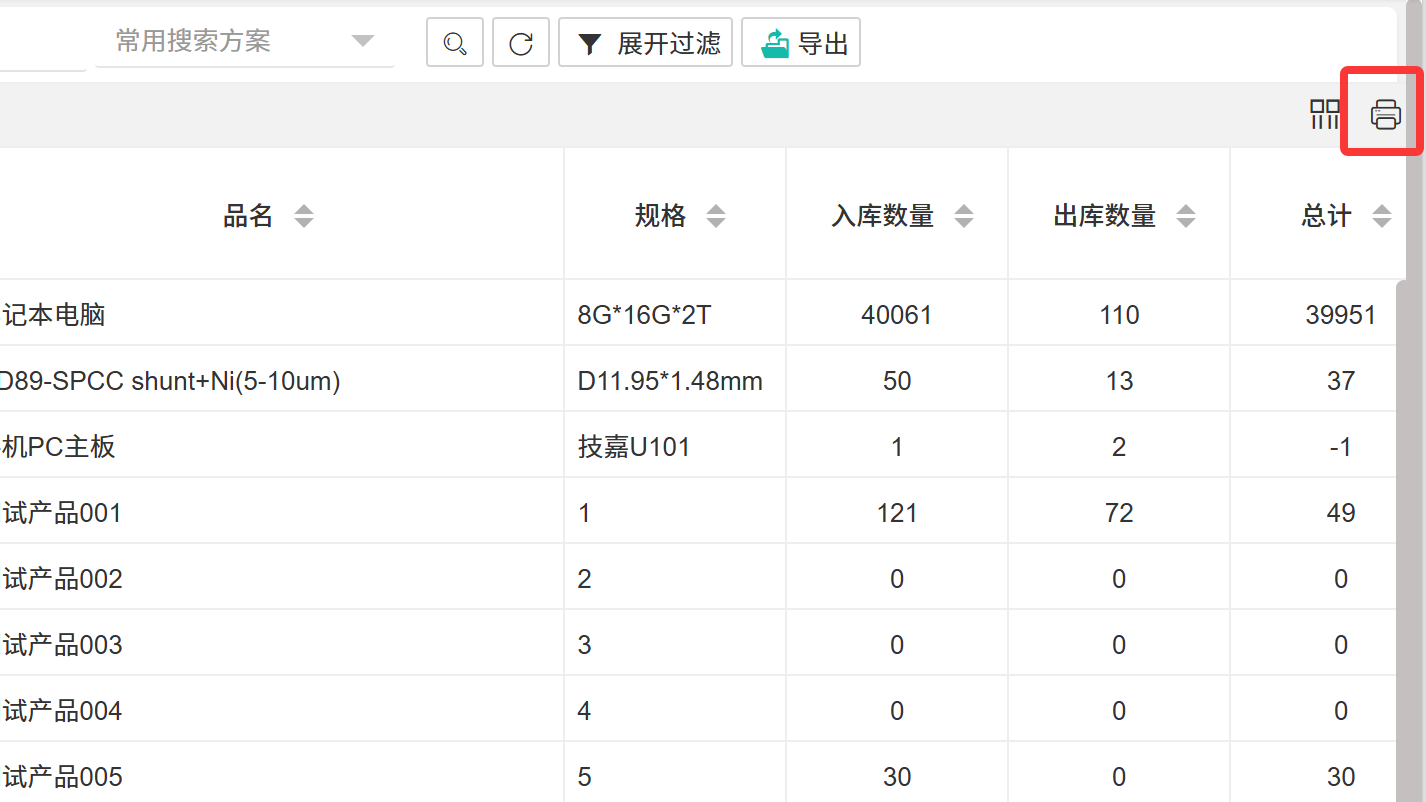Sort by 品名 column sort arrows
The image size is (1426, 802).
[304, 216]
